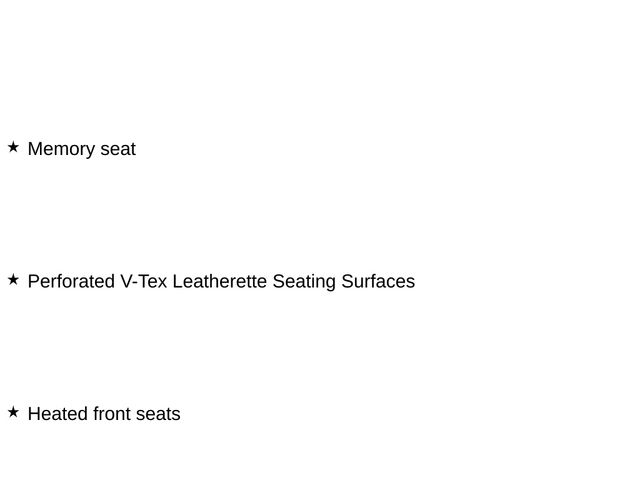The width and height of the screenshot is (640, 480).
Task: Place cursor in the "front seats" phrase
Action: coord(137,414)
